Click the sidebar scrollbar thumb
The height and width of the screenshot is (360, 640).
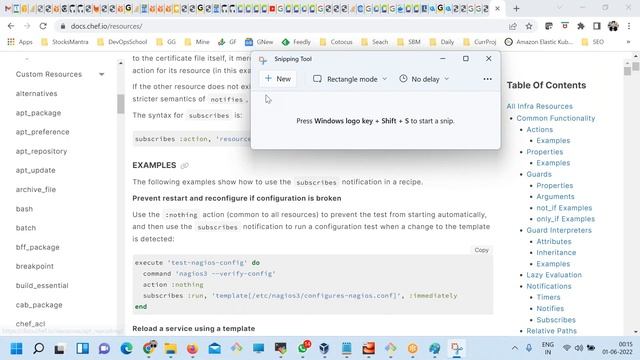coord(120,104)
